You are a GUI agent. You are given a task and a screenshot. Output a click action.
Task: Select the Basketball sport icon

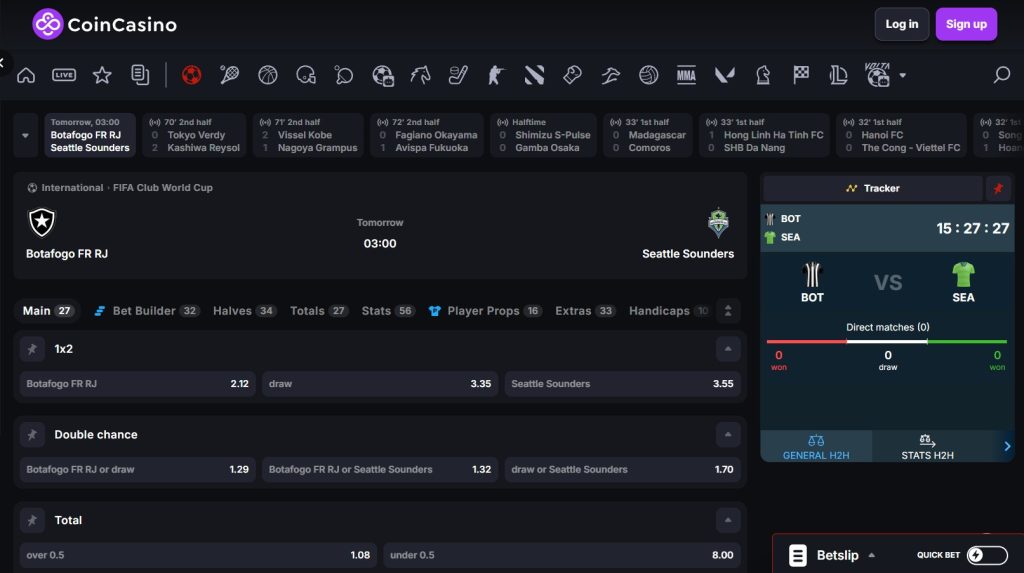point(268,75)
